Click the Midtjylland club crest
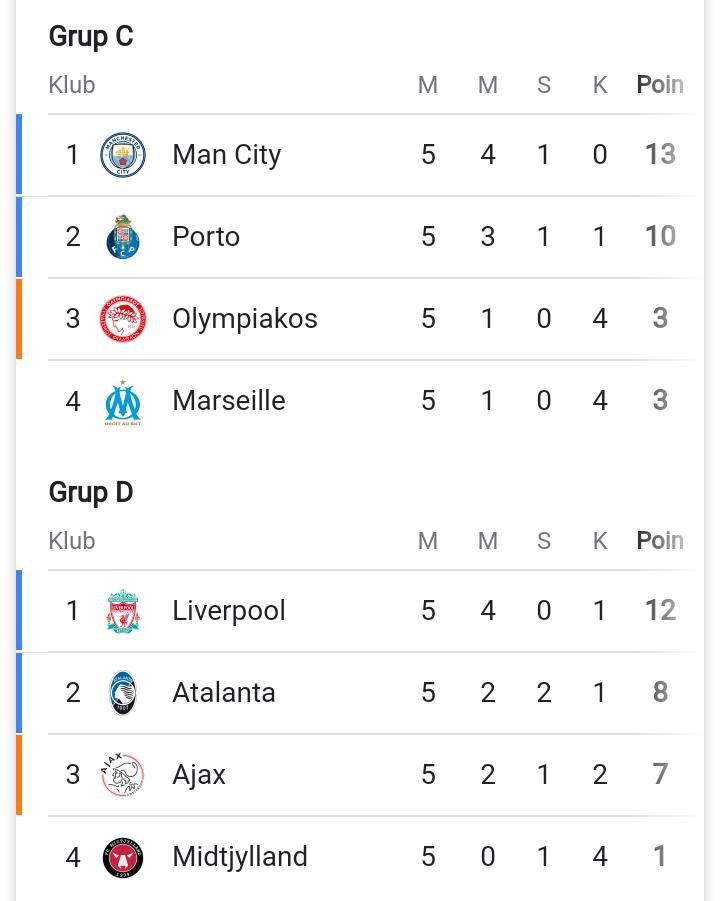Viewport: 720px width, 901px height. pyautogui.click(x=122, y=857)
